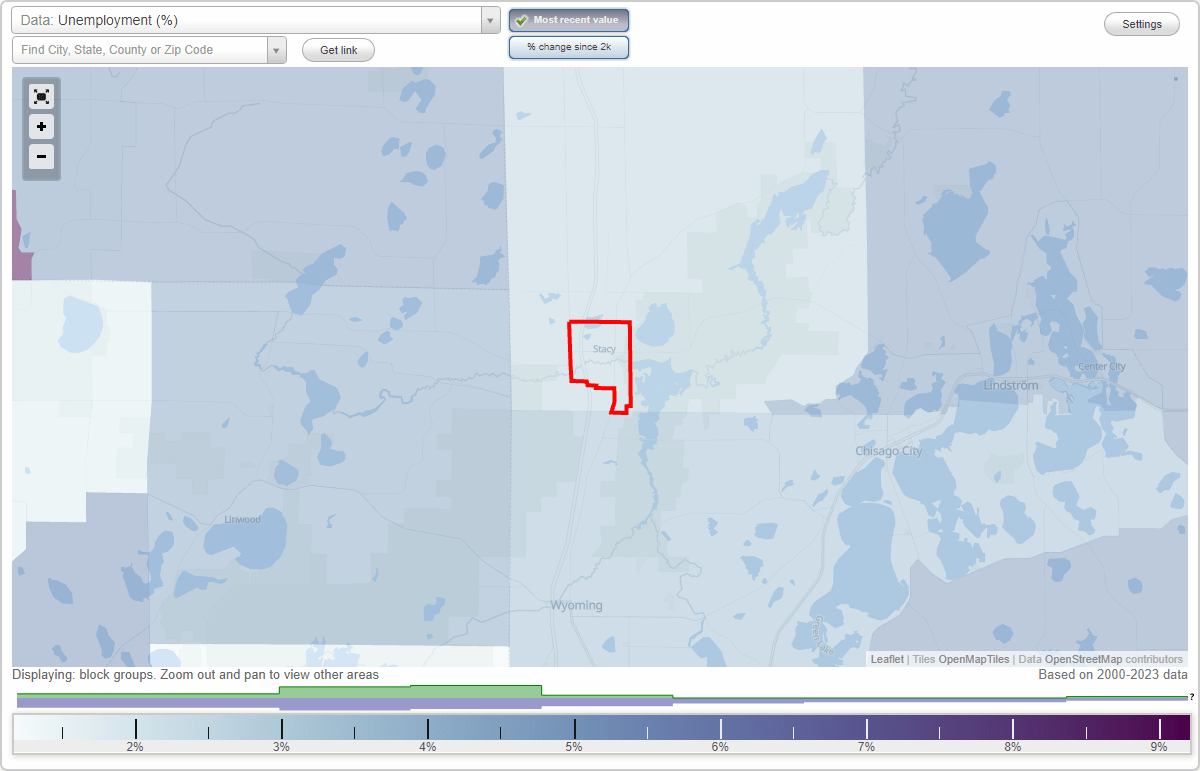Click the 3% mark on color legend

coord(281,746)
